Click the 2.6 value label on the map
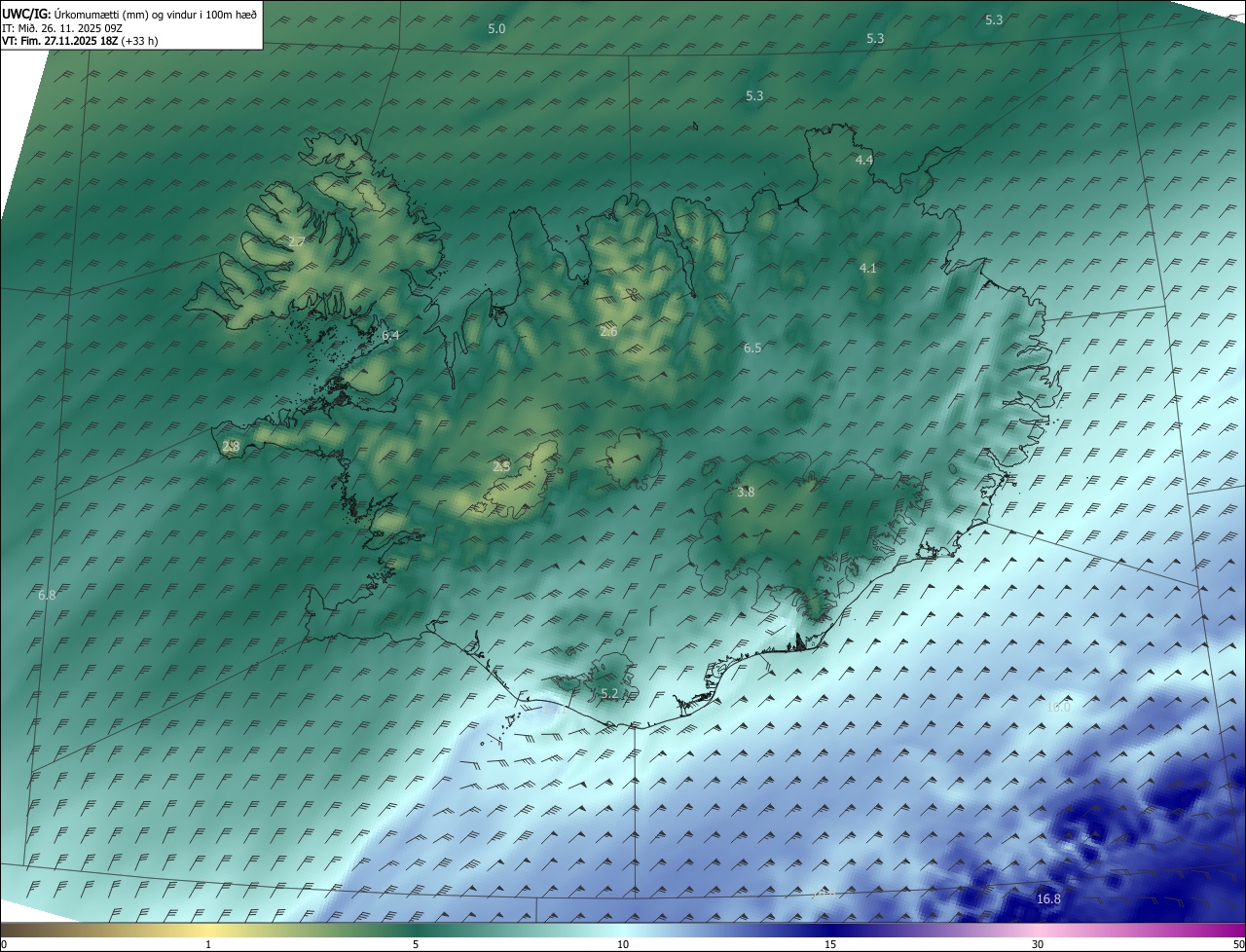Screen dimensions: 1246x952 (x=608, y=332)
